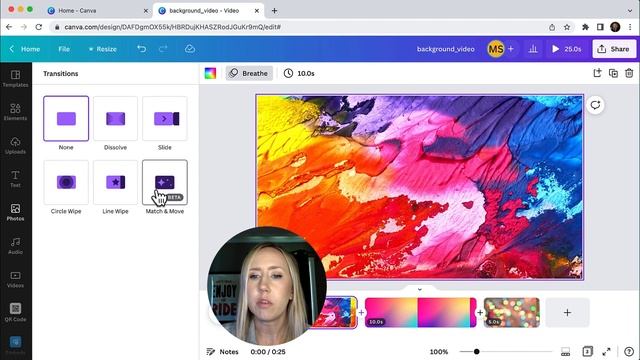Click the Breathe animation button
640x360 pixels.
click(249, 73)
